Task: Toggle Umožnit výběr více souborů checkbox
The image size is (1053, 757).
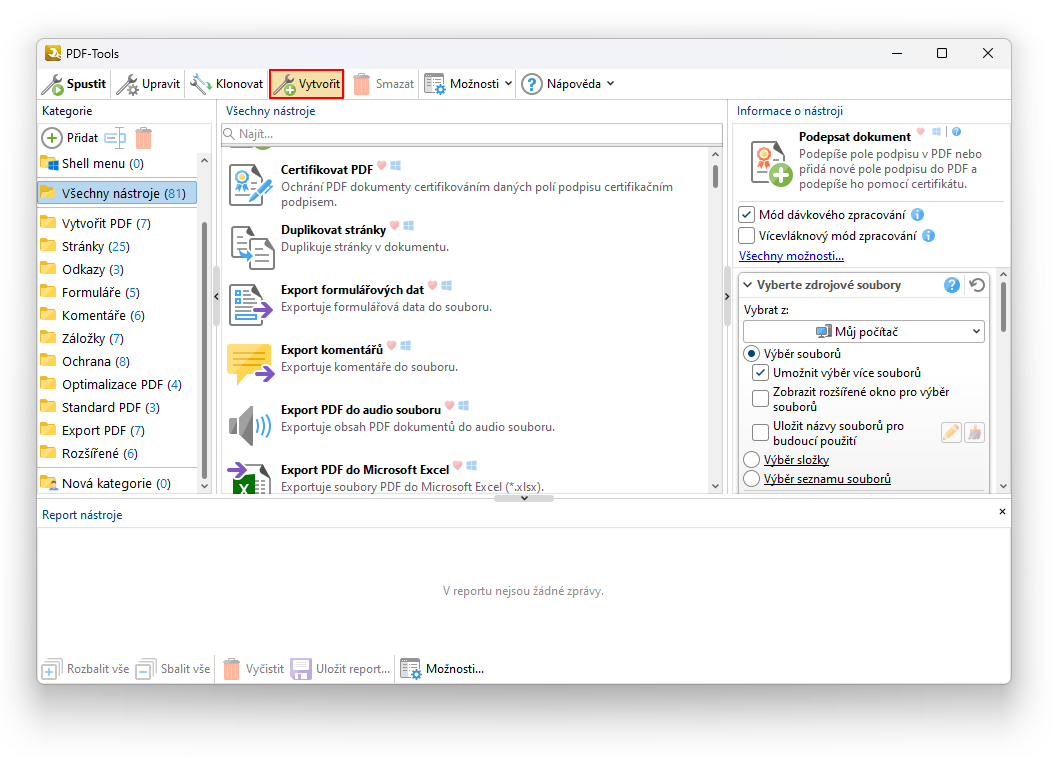Action: pyautogui.click(x=760, y=373)
